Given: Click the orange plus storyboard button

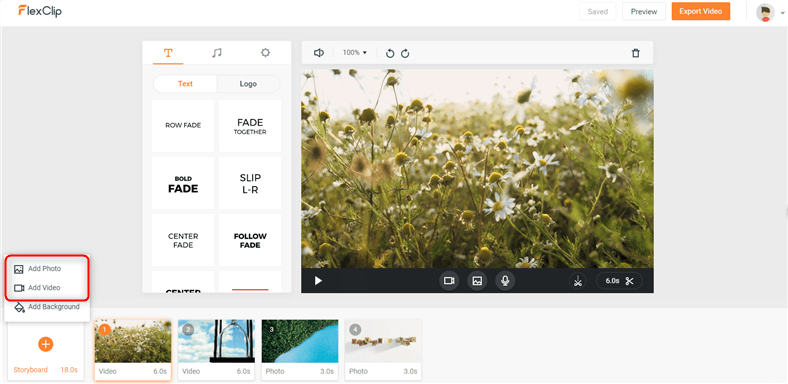Looking at the screenshot, I should click(x=46, y=344).
